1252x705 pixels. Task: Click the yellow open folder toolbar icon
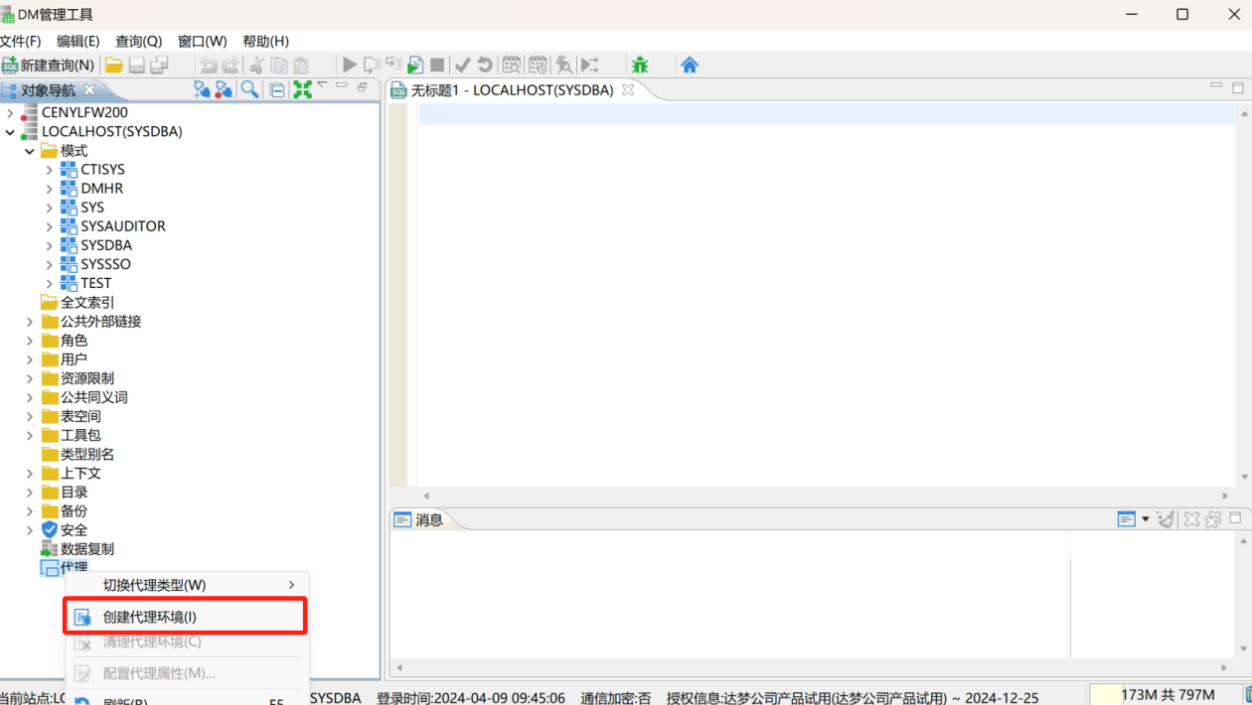click(114, 65)
